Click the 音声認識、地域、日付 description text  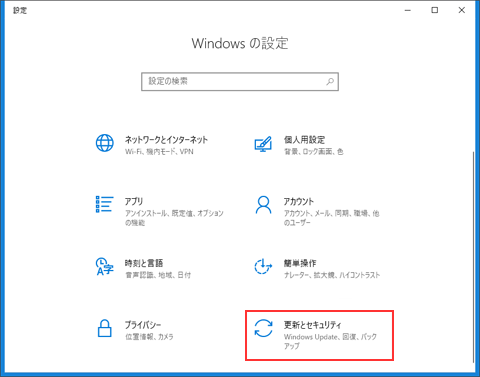158,275
